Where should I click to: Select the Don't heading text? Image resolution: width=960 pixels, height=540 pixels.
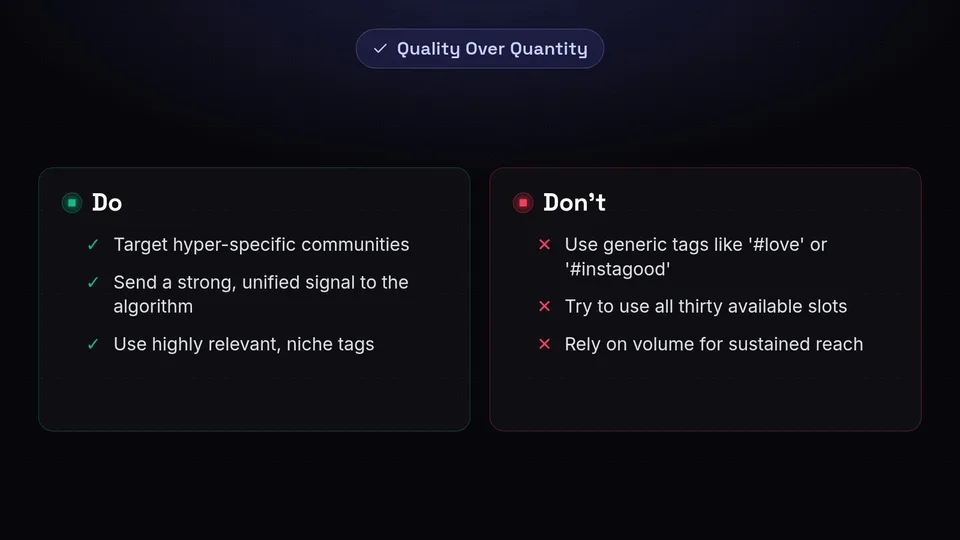[x=574, y=203]
